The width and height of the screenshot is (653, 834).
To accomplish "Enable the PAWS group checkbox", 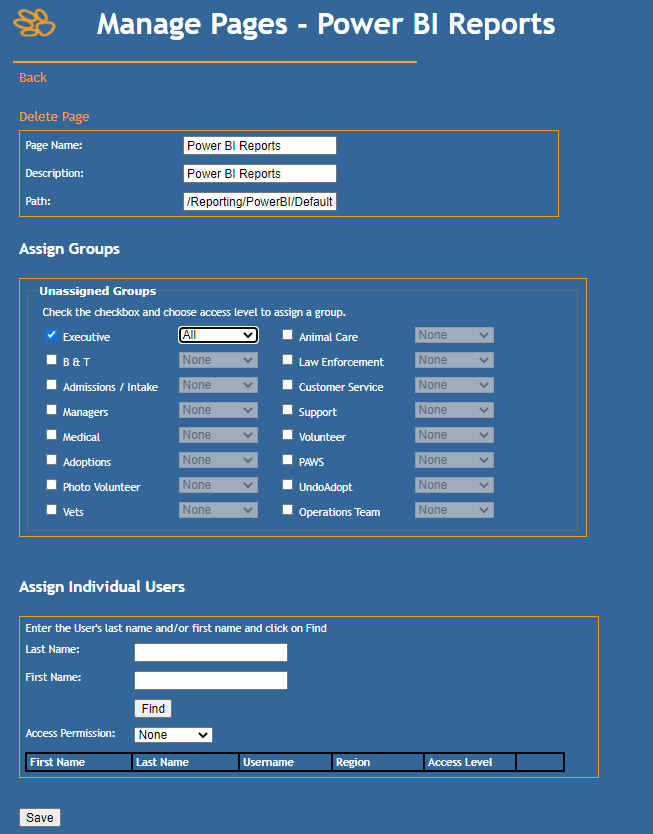I will [288, 460].
